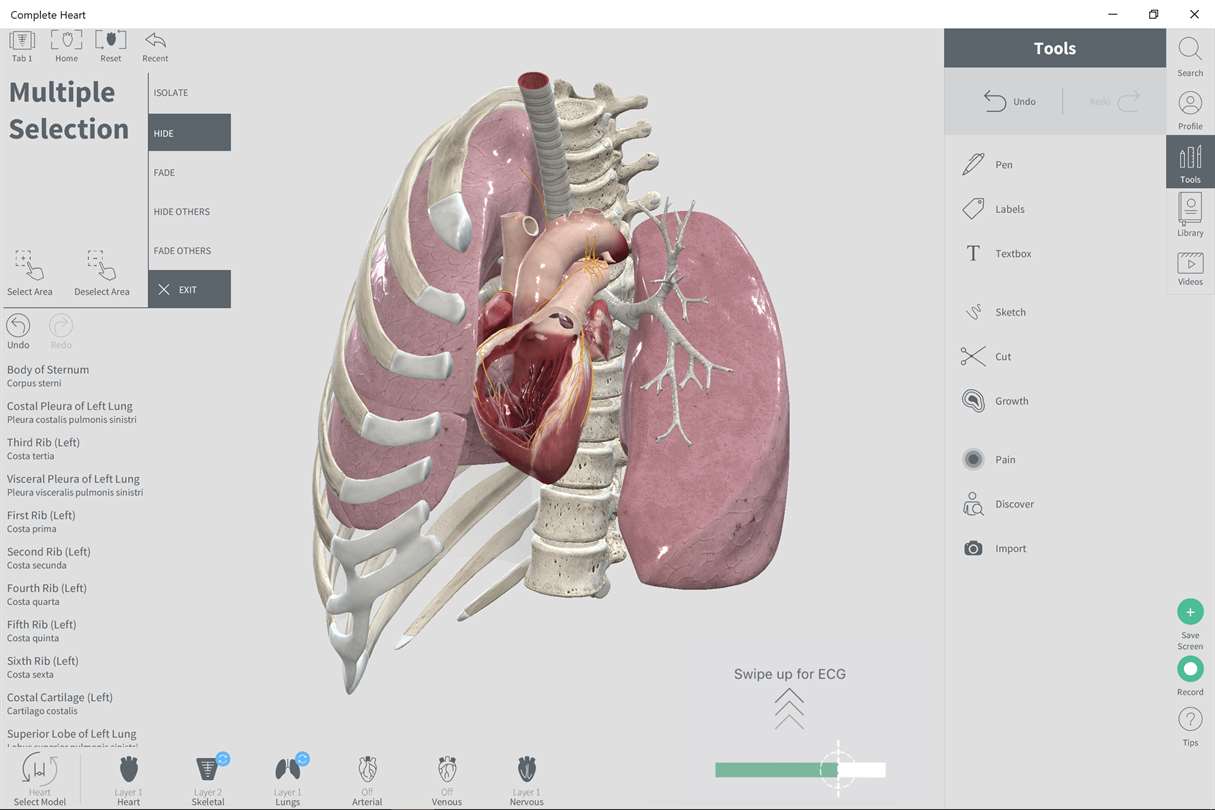The height and width of the screenshot is (810, 1215).
Task: Redo in the multiple selection panel
Action: coord(61,332)
